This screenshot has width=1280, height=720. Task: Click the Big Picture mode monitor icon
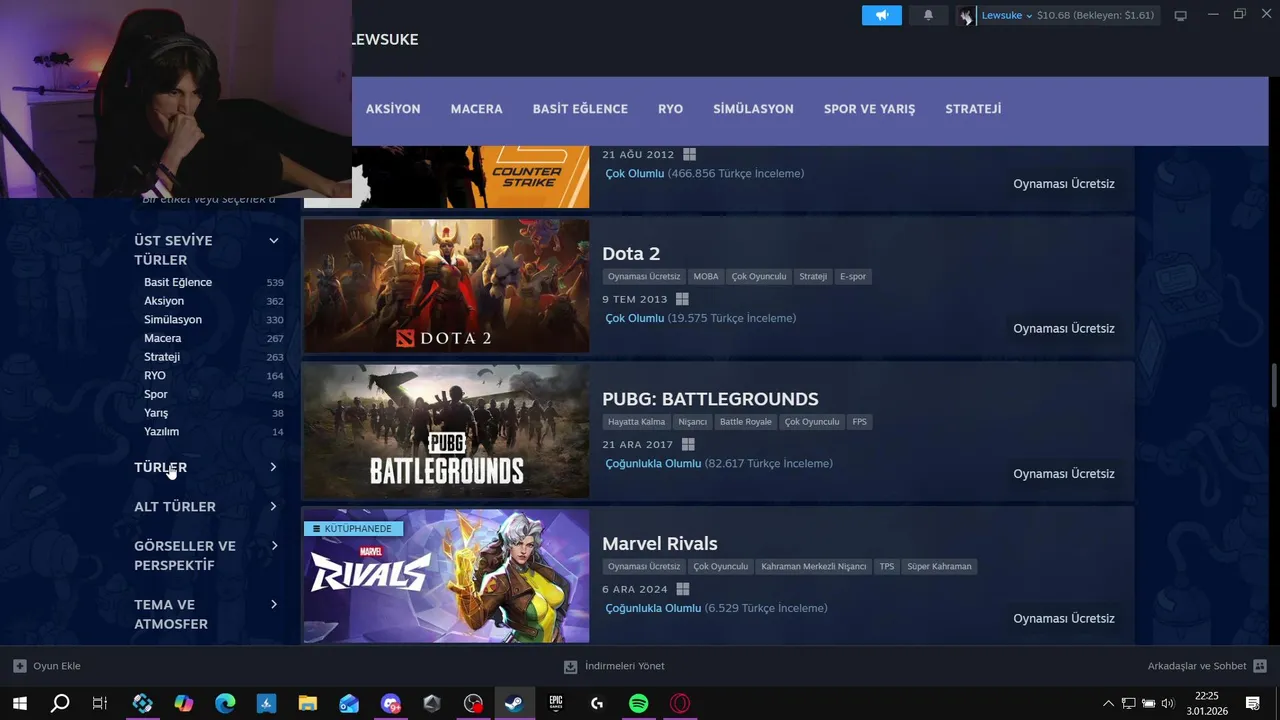tap(1180, 16)
